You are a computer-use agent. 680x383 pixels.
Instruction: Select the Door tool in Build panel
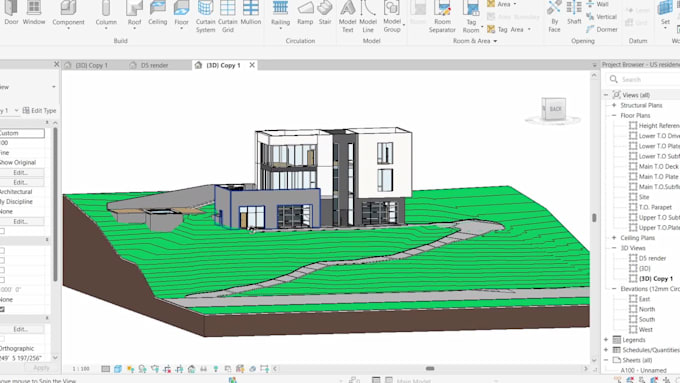(11, 13)
